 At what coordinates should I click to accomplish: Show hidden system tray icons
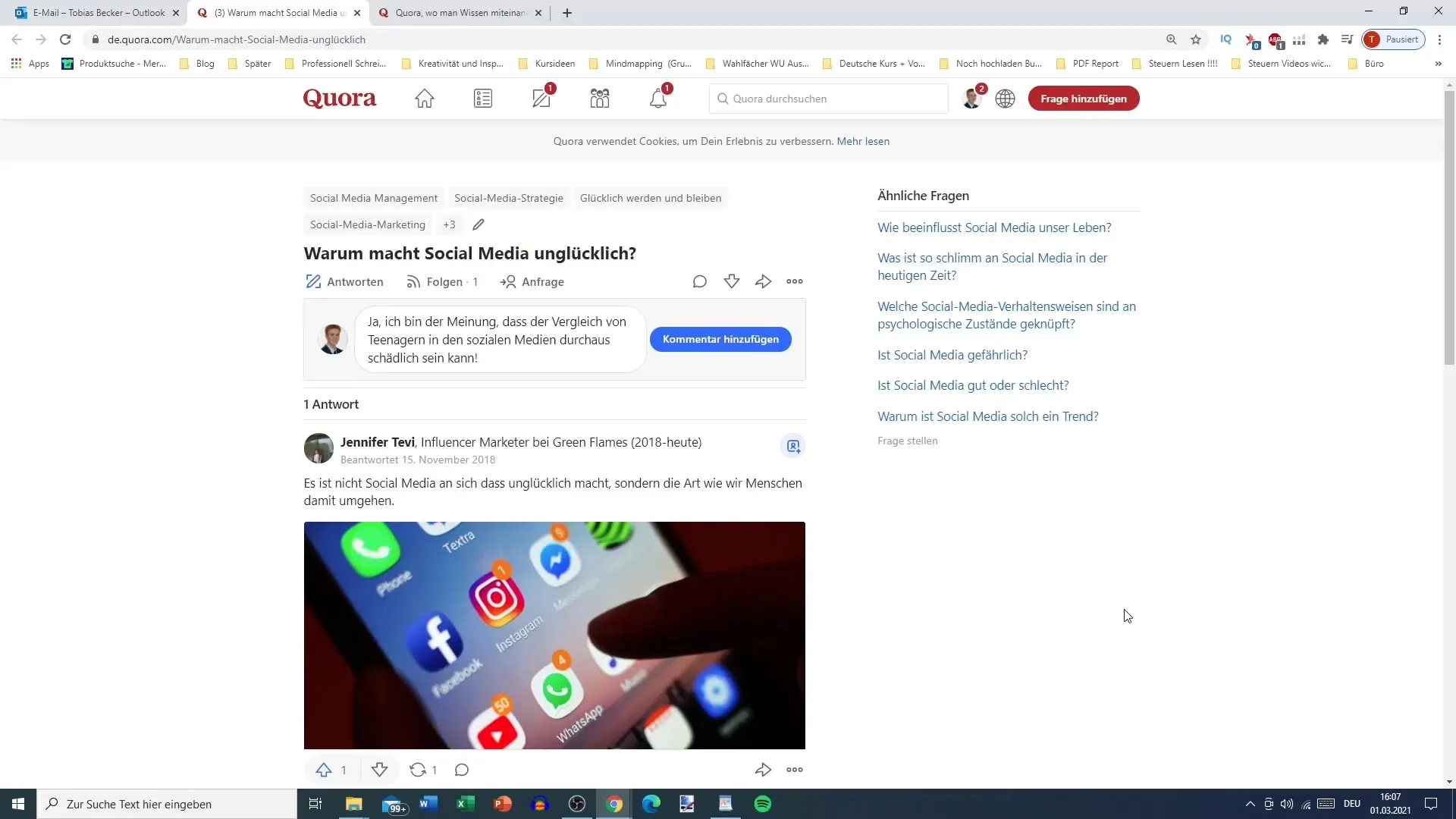(x=1250, y=804)
